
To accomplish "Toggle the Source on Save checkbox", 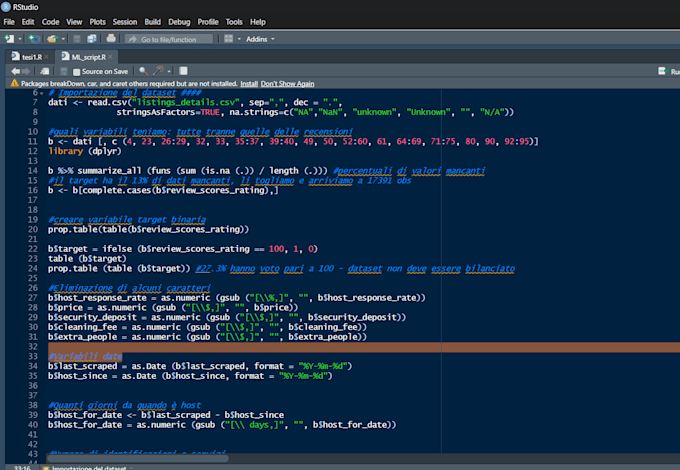I will click(77, 72).
